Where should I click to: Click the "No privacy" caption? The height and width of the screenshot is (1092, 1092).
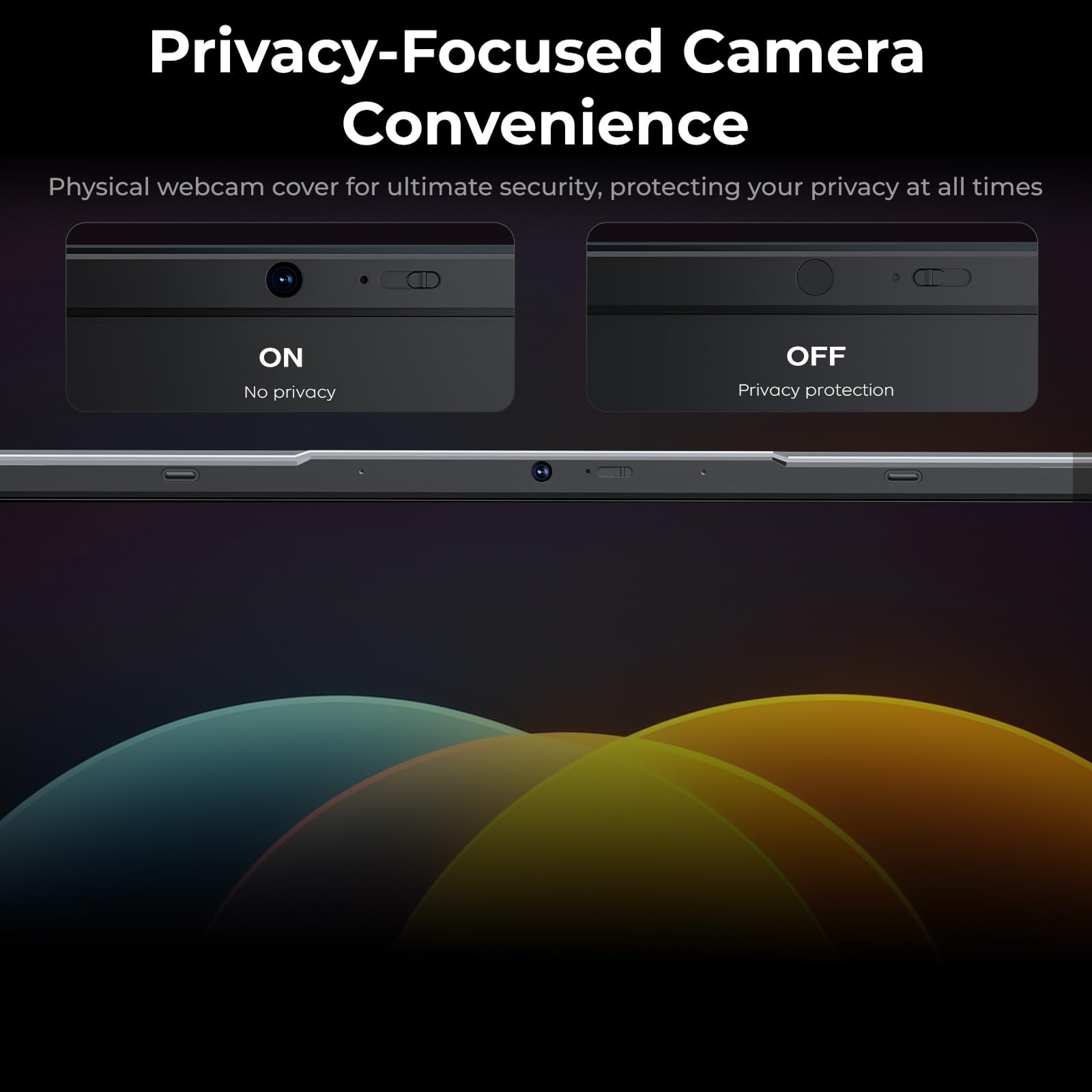point(290,392)
